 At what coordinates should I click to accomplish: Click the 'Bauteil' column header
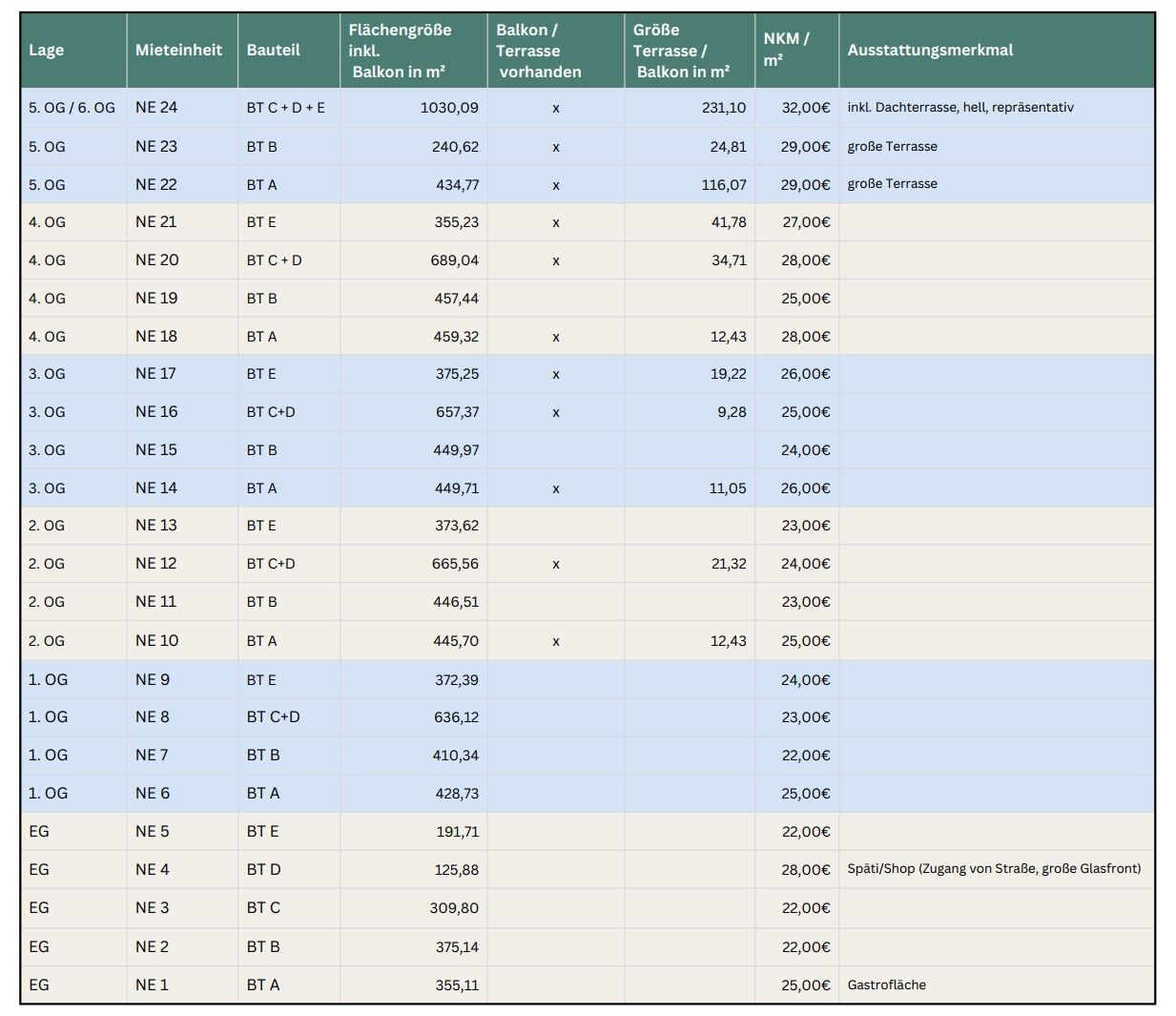pos(273,51)
